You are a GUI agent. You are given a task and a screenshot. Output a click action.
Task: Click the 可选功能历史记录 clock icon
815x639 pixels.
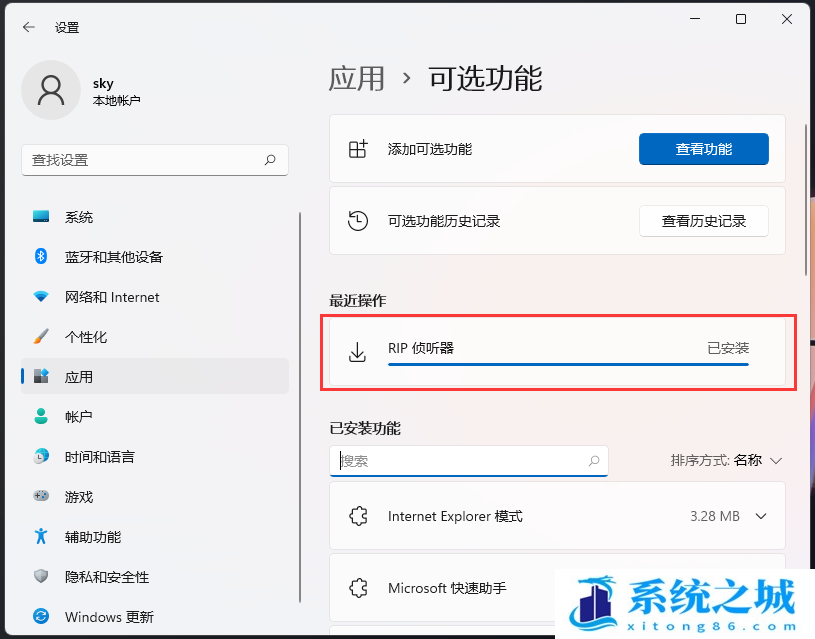[x=358, y=220]
